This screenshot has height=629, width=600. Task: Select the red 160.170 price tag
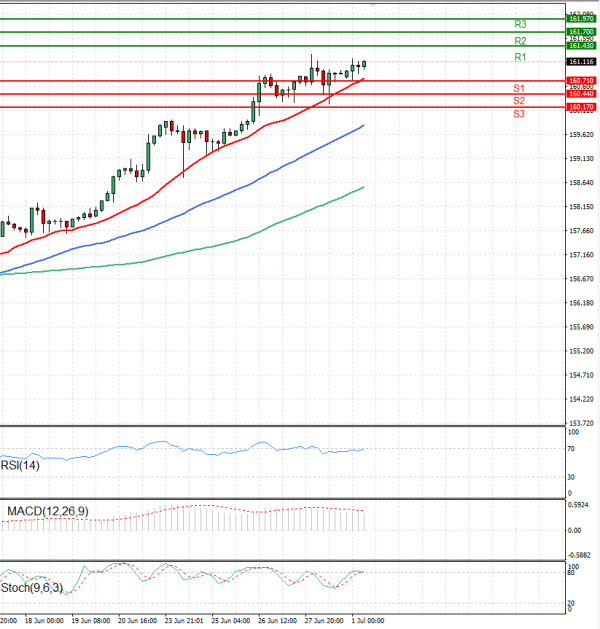pos(581,106)
